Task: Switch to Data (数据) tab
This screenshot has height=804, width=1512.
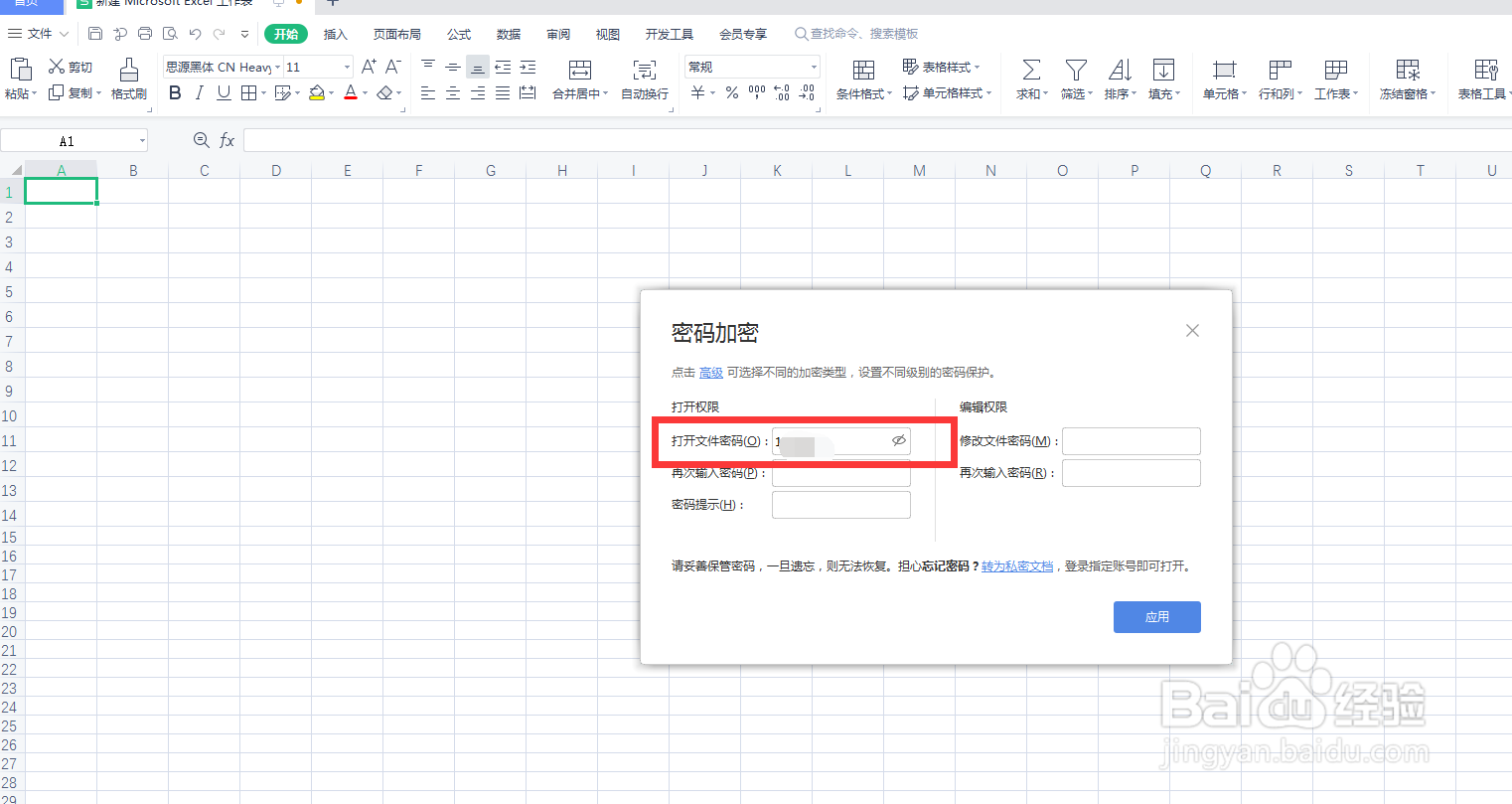Action: 509,34
